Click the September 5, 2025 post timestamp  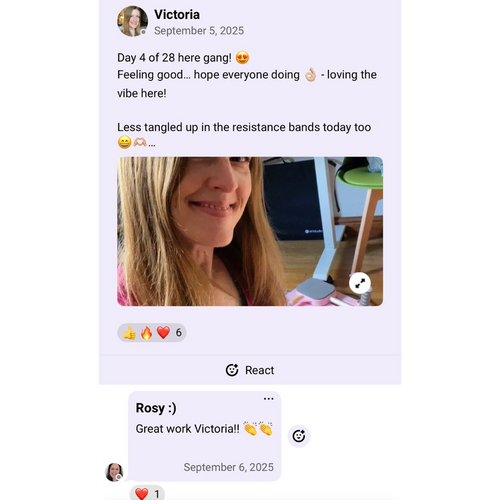coord(199,31)
